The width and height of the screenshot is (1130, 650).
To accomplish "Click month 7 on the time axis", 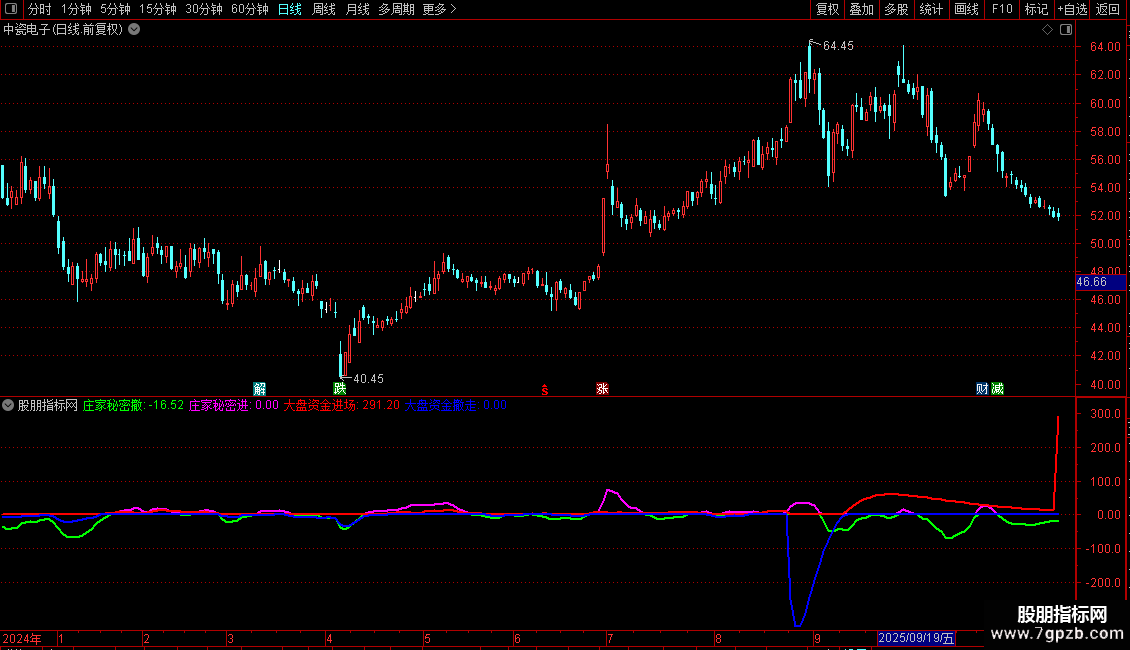I will [610, 639].
